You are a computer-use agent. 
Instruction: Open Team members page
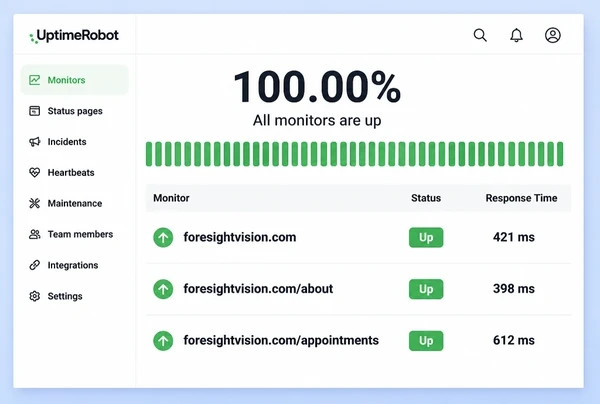coord(80,234)
